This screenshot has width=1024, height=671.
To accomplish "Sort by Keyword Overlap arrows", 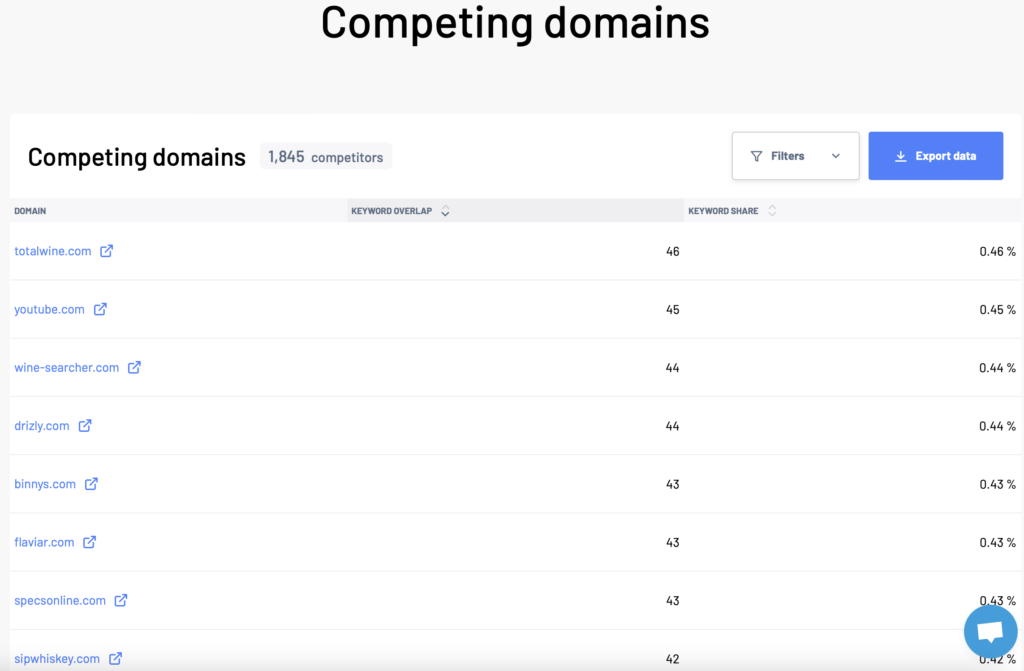I will (x=445, y=211).
